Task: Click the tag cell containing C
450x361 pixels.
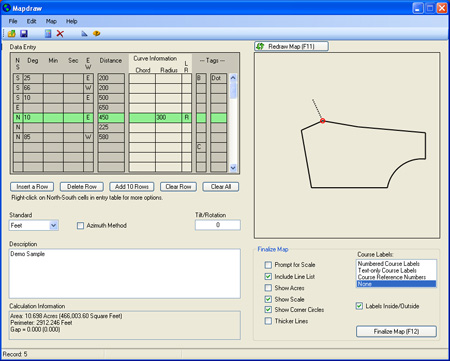Action: (201, 147)
